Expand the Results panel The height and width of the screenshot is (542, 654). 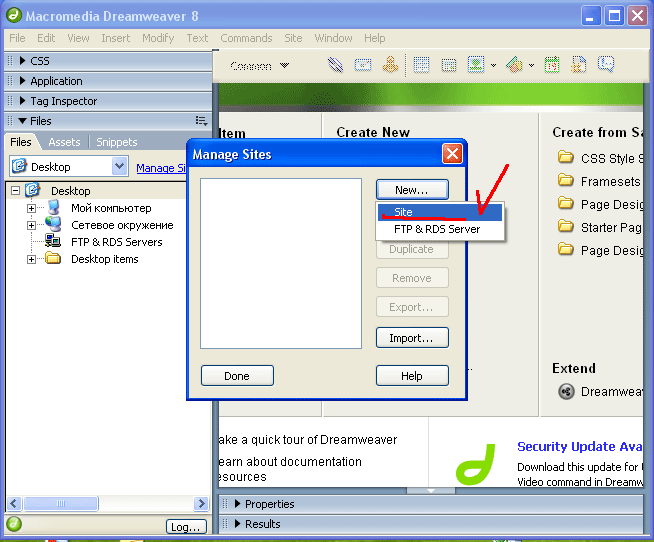[x=237, y=524]
